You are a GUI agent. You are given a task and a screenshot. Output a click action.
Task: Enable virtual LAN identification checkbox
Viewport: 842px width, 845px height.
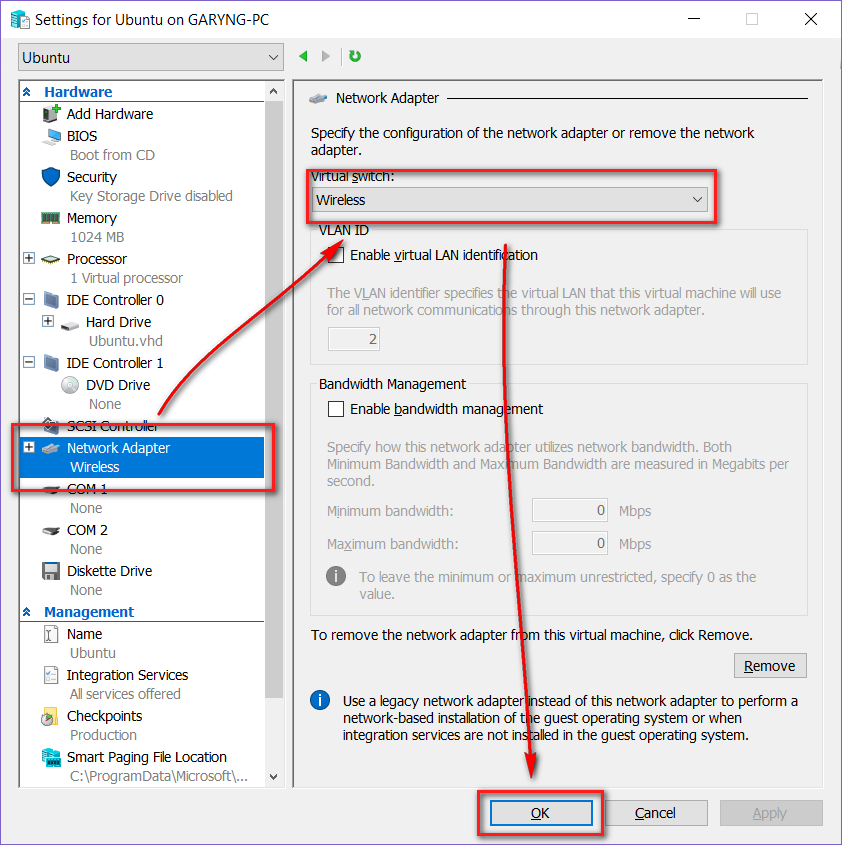coord(337,255)
